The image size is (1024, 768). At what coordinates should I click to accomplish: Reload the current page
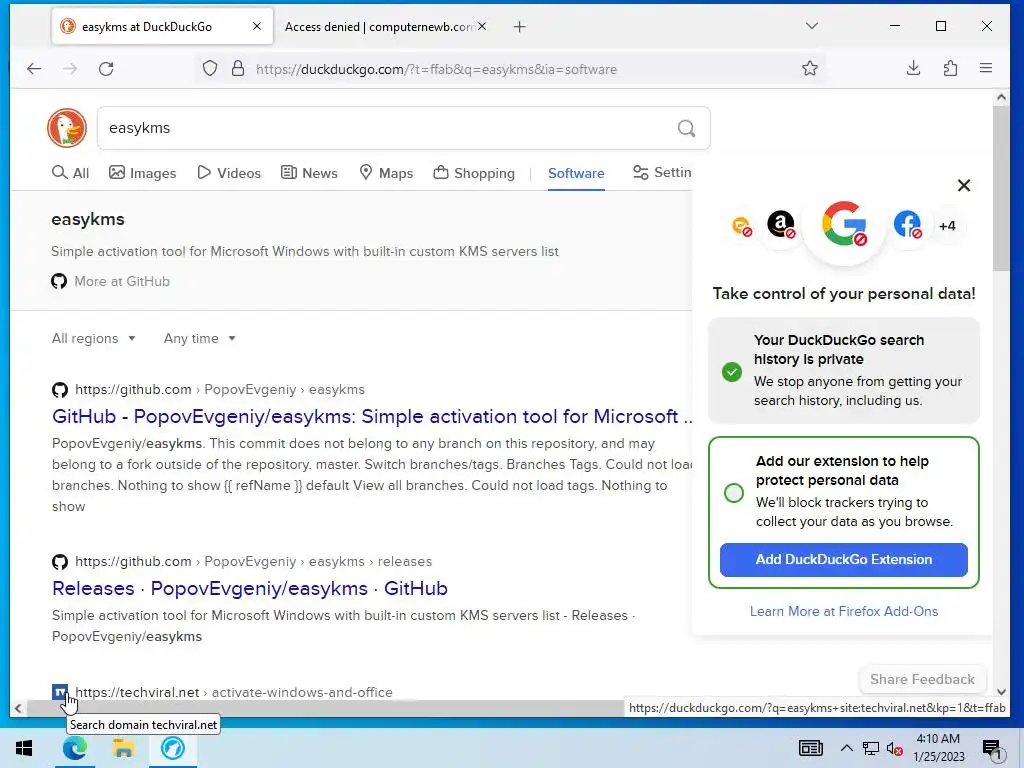106,69
